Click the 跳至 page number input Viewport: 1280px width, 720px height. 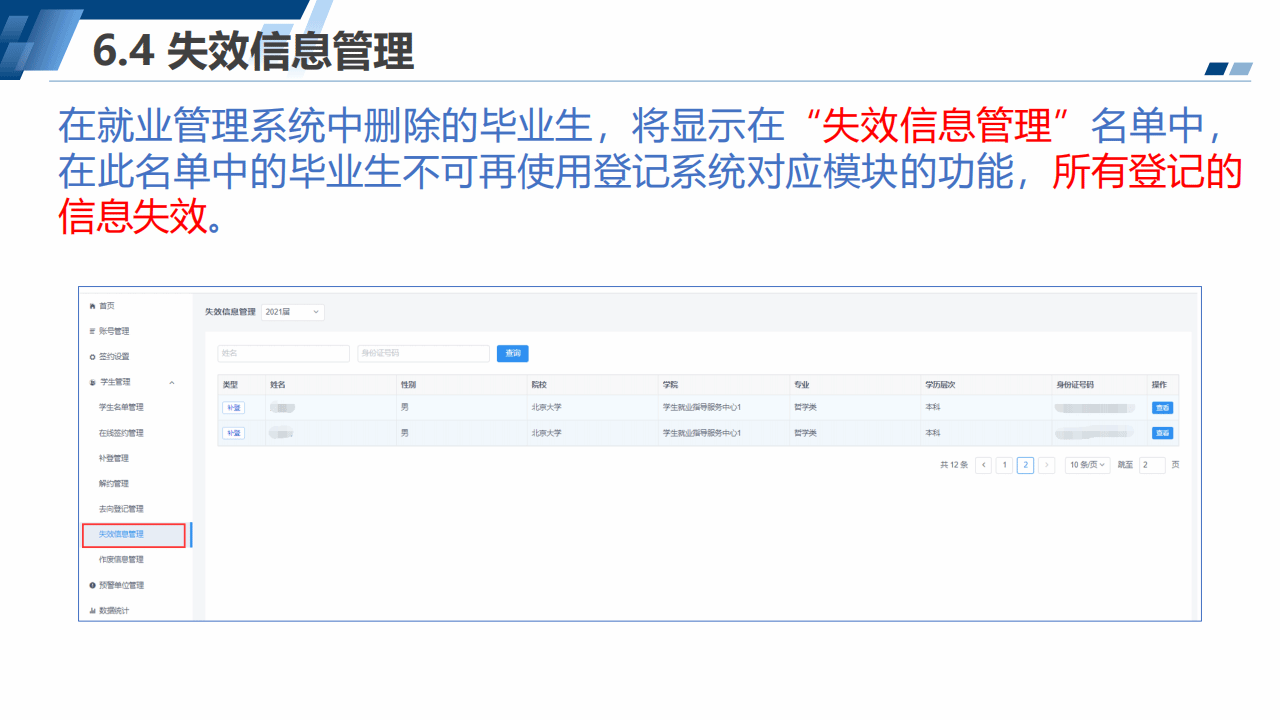(x=1152, y=465)
